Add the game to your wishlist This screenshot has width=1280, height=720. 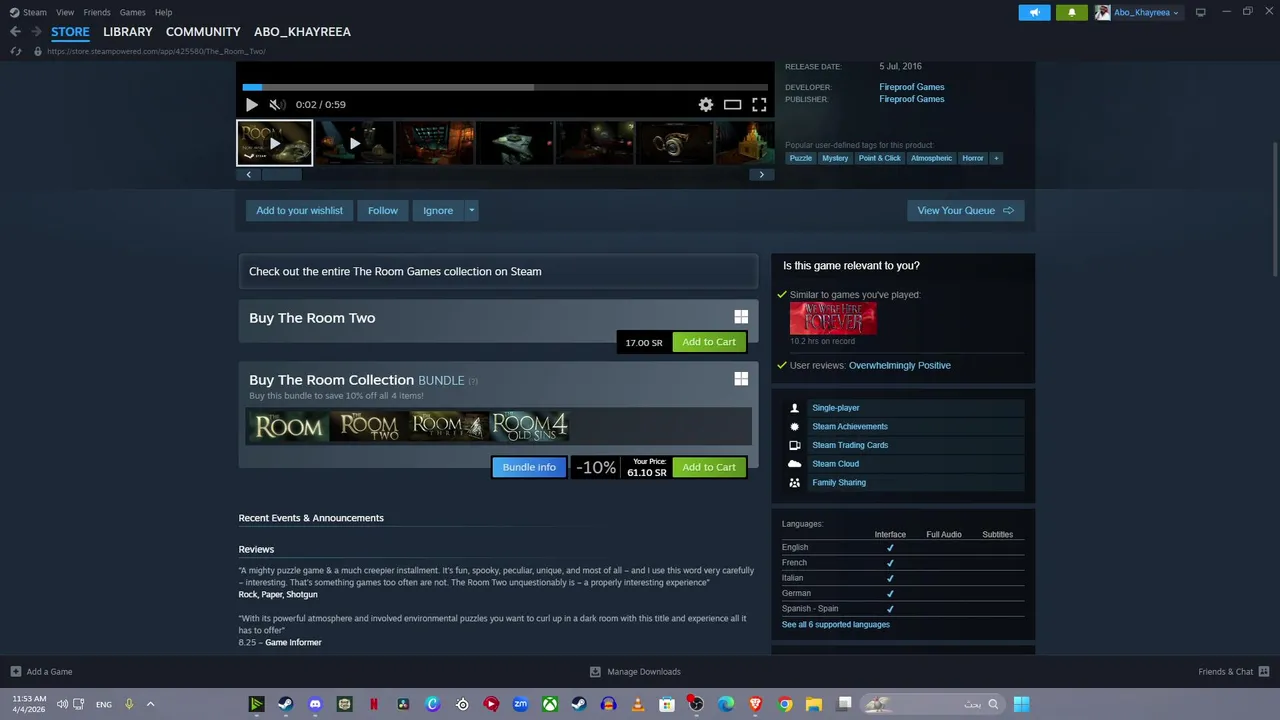pos(299,210)
